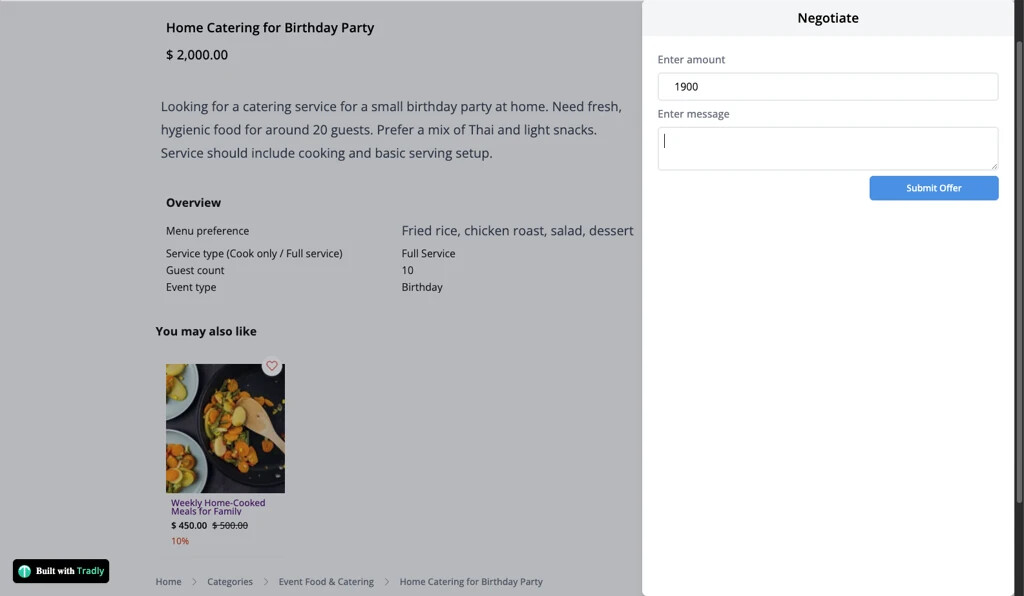
Task: Click the chevron after Event Food & Catering
Action: (x=387, y=582)
